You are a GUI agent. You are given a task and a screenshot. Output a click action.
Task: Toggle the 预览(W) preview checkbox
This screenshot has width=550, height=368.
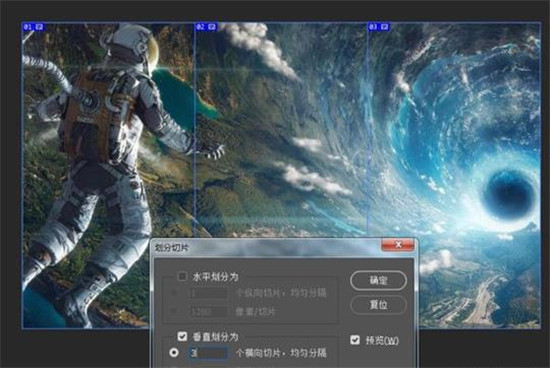(355, 340)
